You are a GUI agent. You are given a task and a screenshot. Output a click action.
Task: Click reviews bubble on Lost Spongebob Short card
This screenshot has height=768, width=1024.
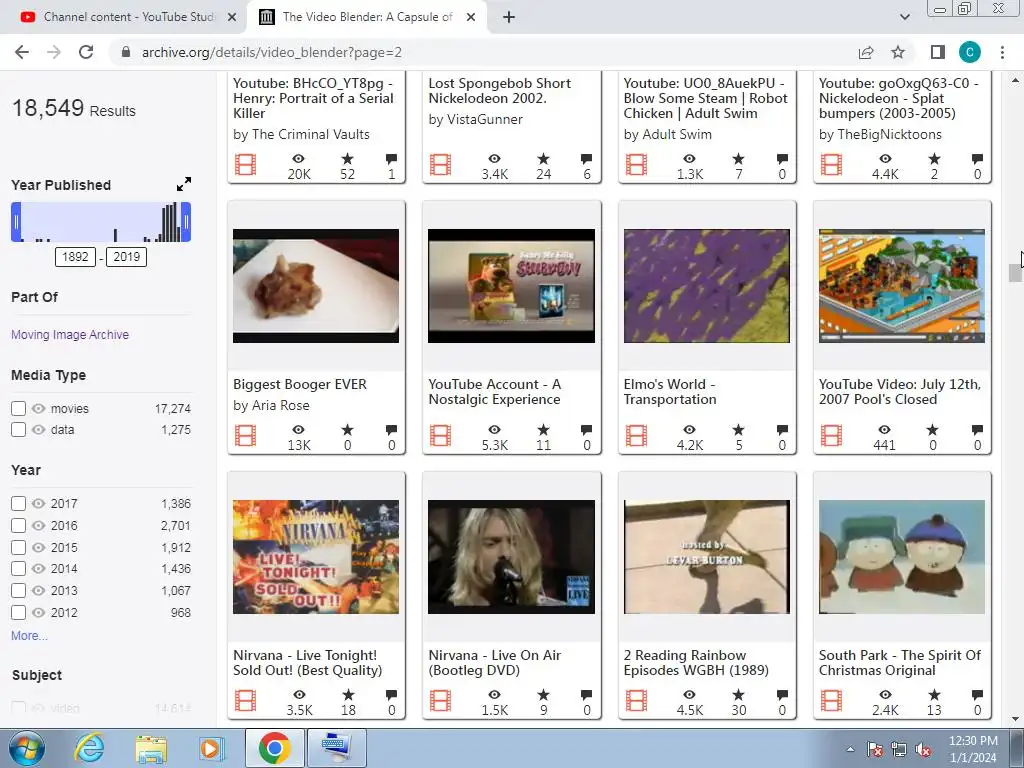pyautogui.click(x=586, y=159)
